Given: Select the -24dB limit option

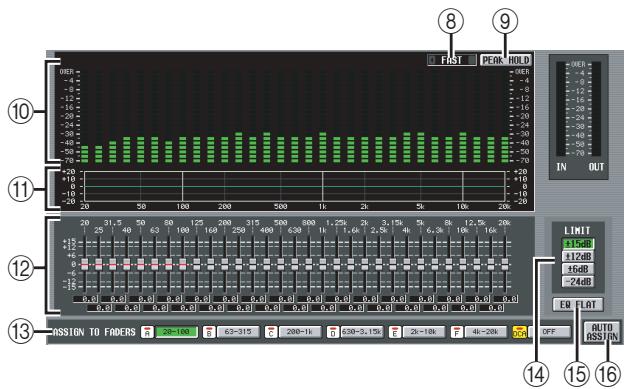Looking at the screenshot, I should 578,281.
